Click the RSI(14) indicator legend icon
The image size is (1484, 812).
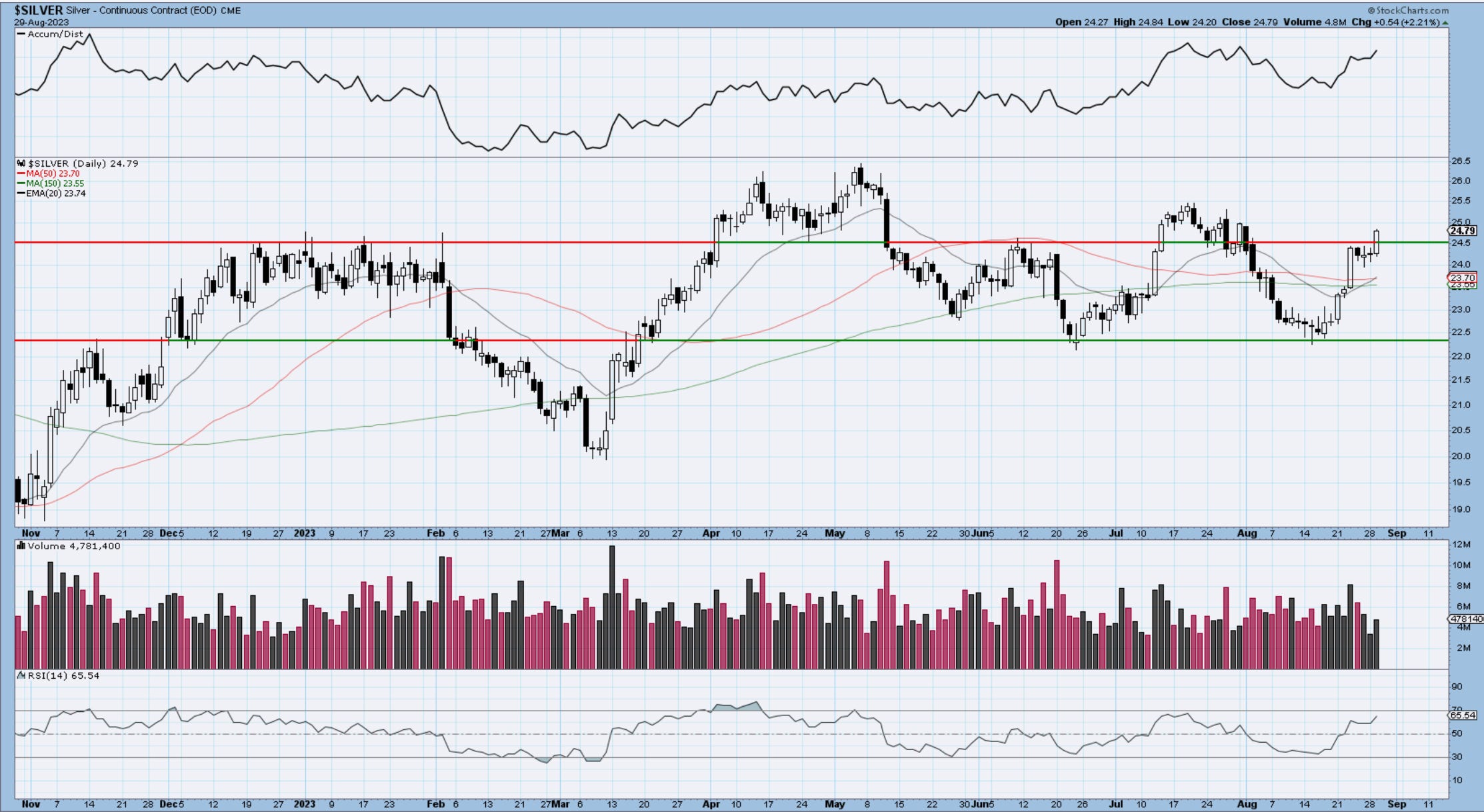point(21,675)
